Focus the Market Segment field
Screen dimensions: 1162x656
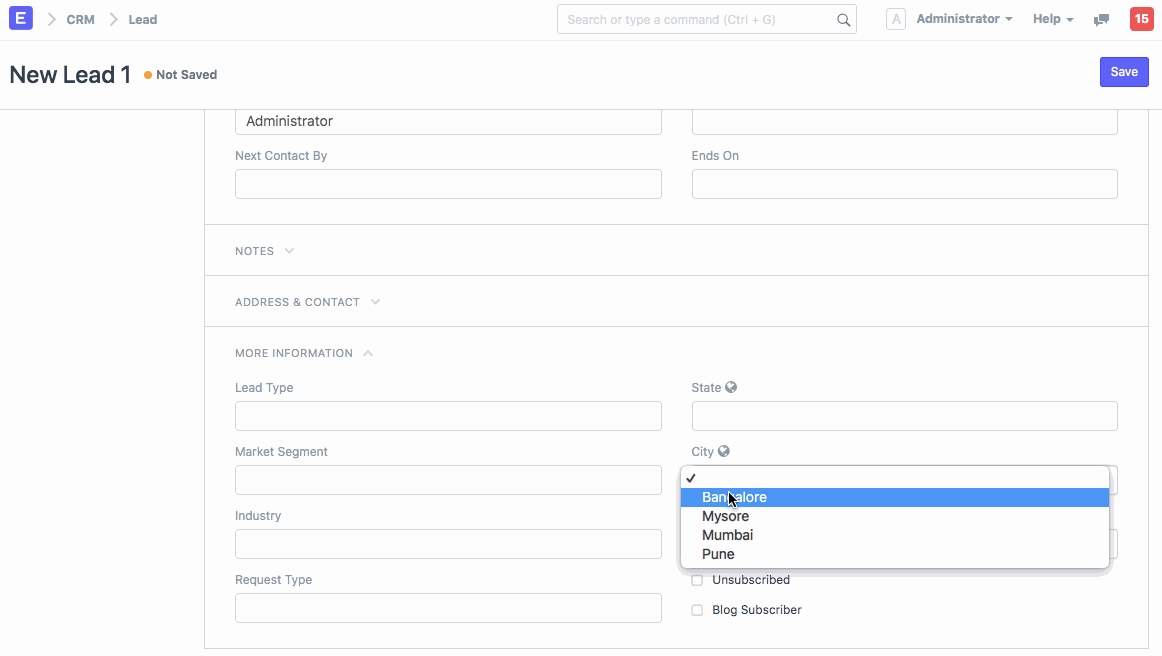point(448,480)
